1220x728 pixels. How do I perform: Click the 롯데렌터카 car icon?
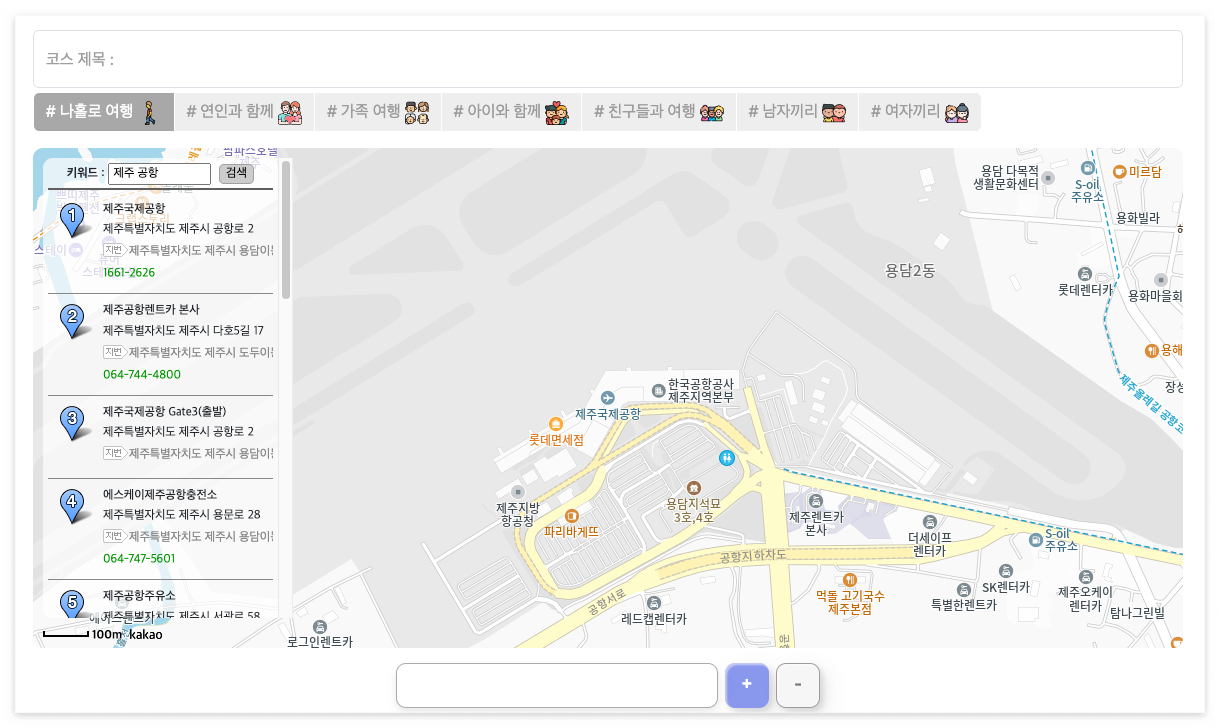click(x=1085, y=273)
